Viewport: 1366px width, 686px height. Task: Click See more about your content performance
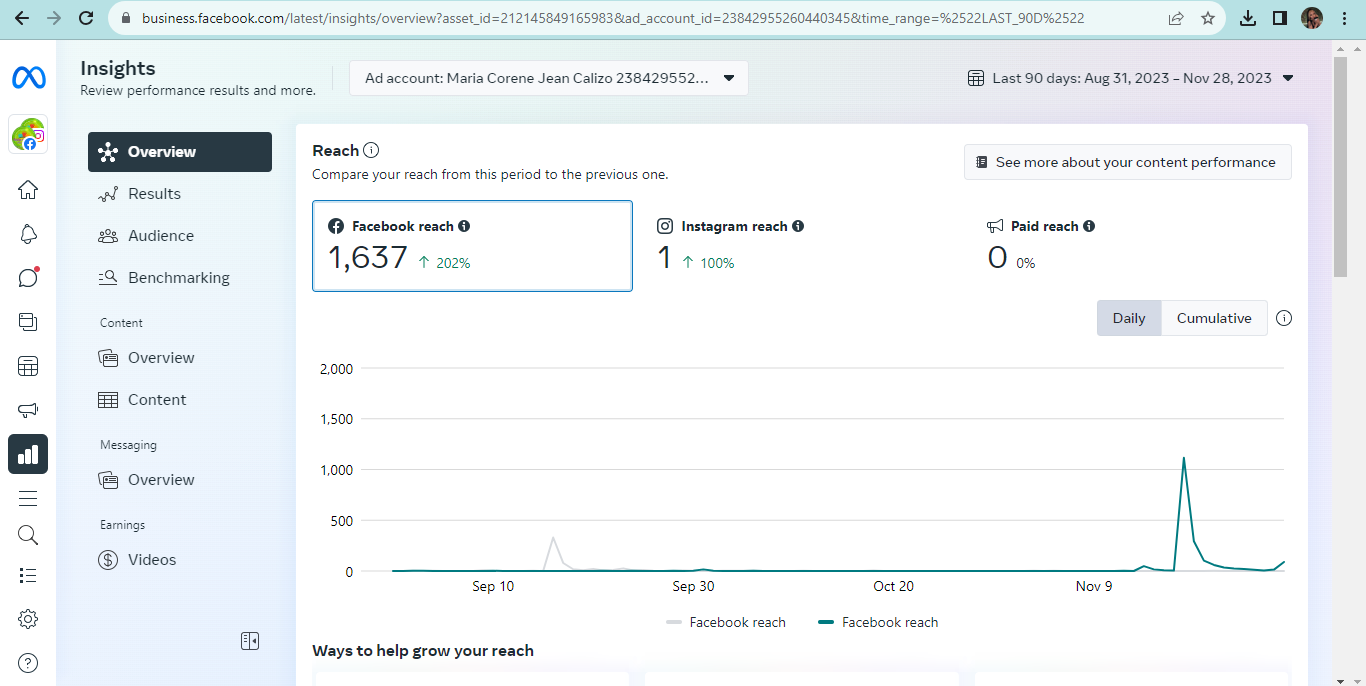[x=1128, y=162]
